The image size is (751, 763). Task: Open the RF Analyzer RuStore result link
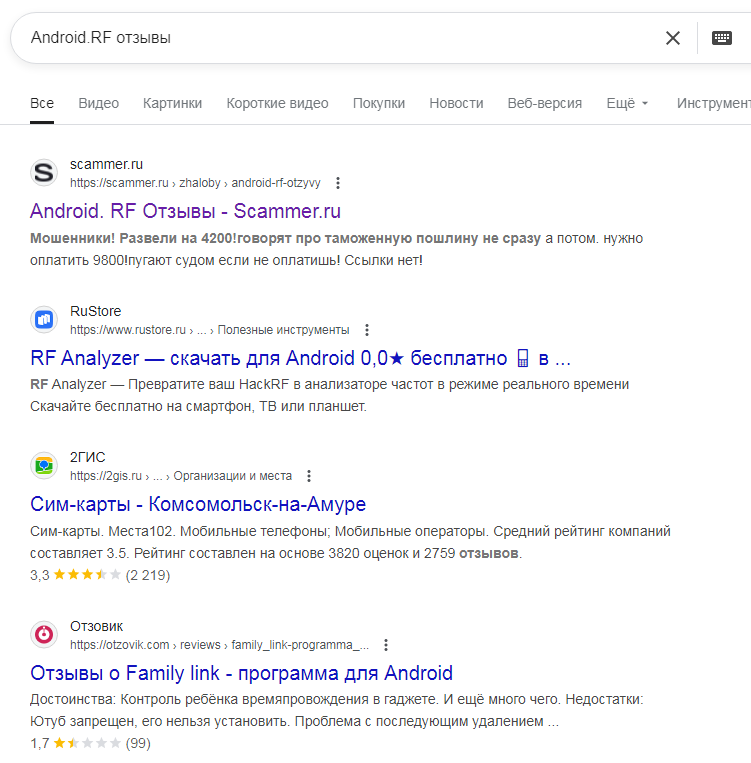click(300, 358)
